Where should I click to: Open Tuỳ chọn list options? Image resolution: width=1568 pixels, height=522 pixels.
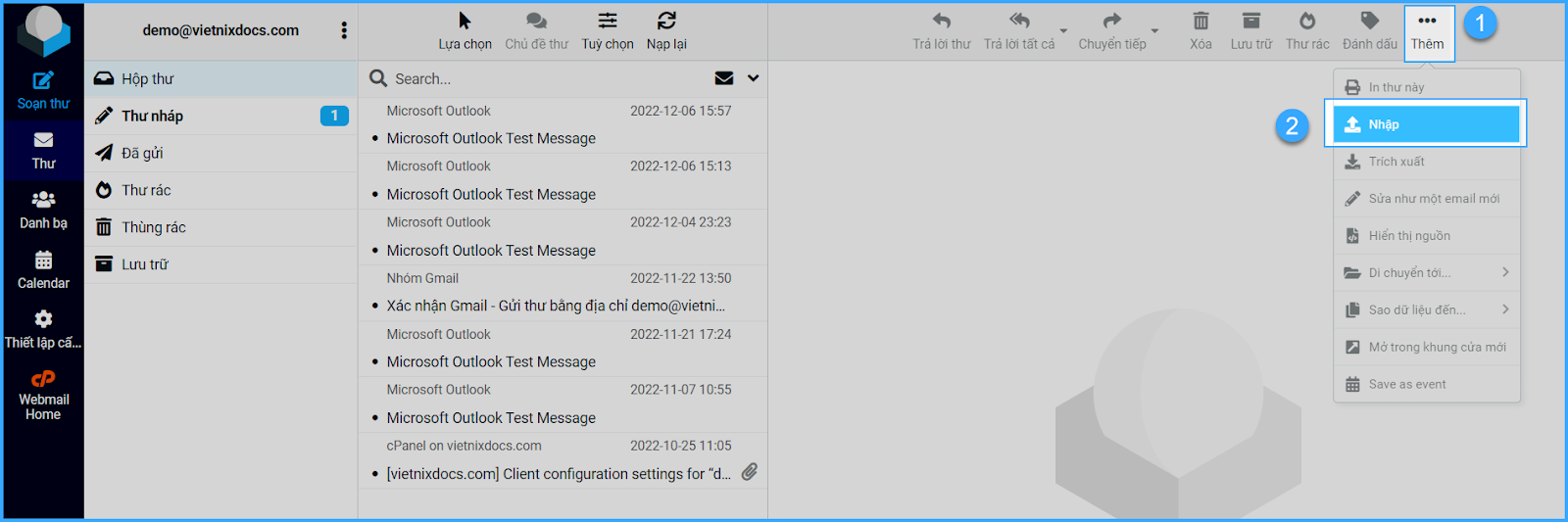[608, 30]
